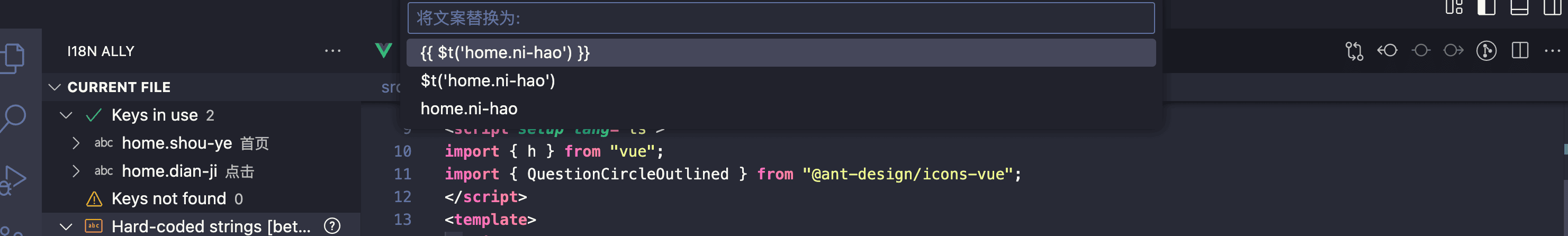Screen dimensions: 1568x236
Task: Open the next revision with right-arrow commit icon
Action: pyautogui.click(x=1453, y=50)
